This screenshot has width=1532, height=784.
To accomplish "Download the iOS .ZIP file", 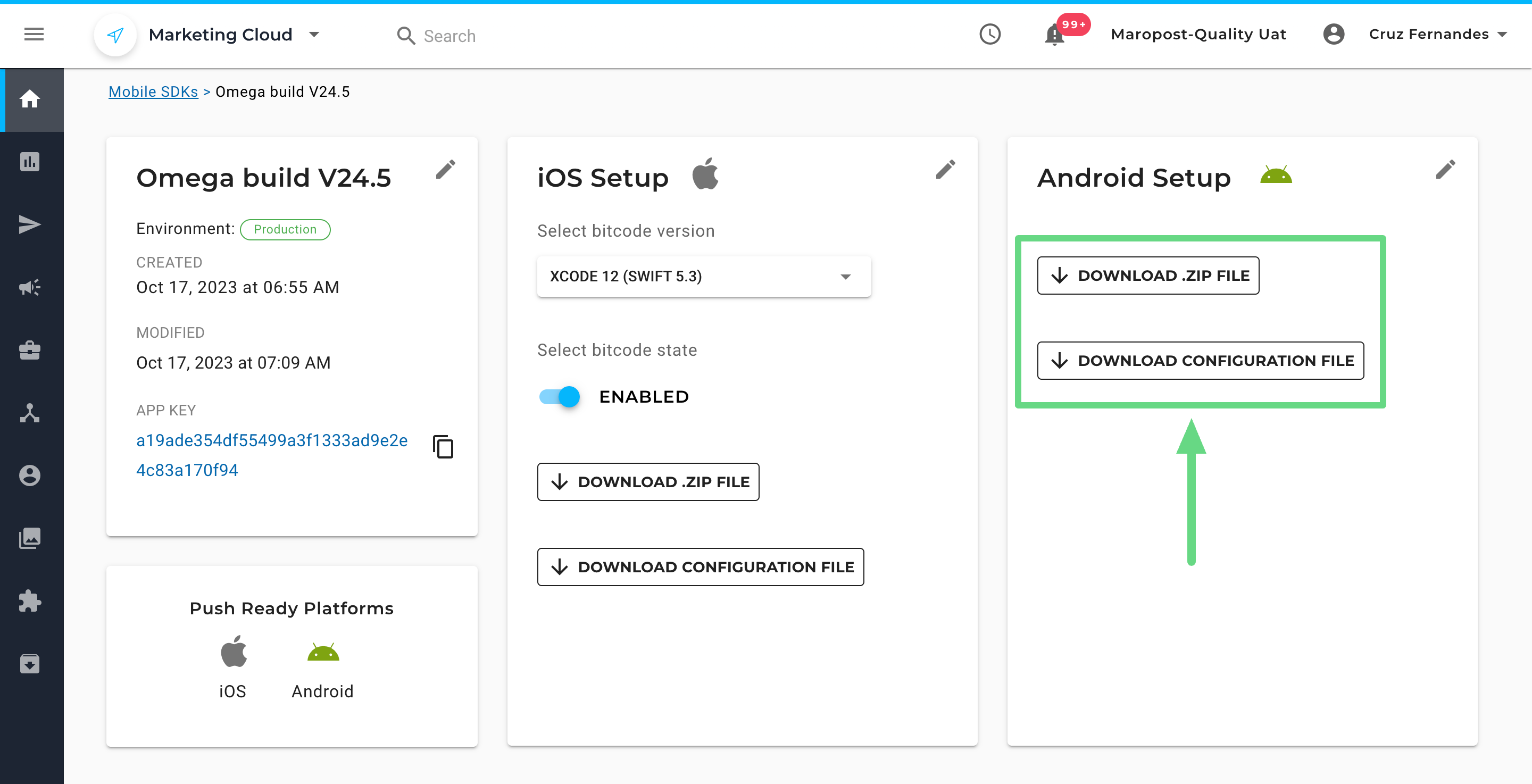I will click(x=648, y=482).
